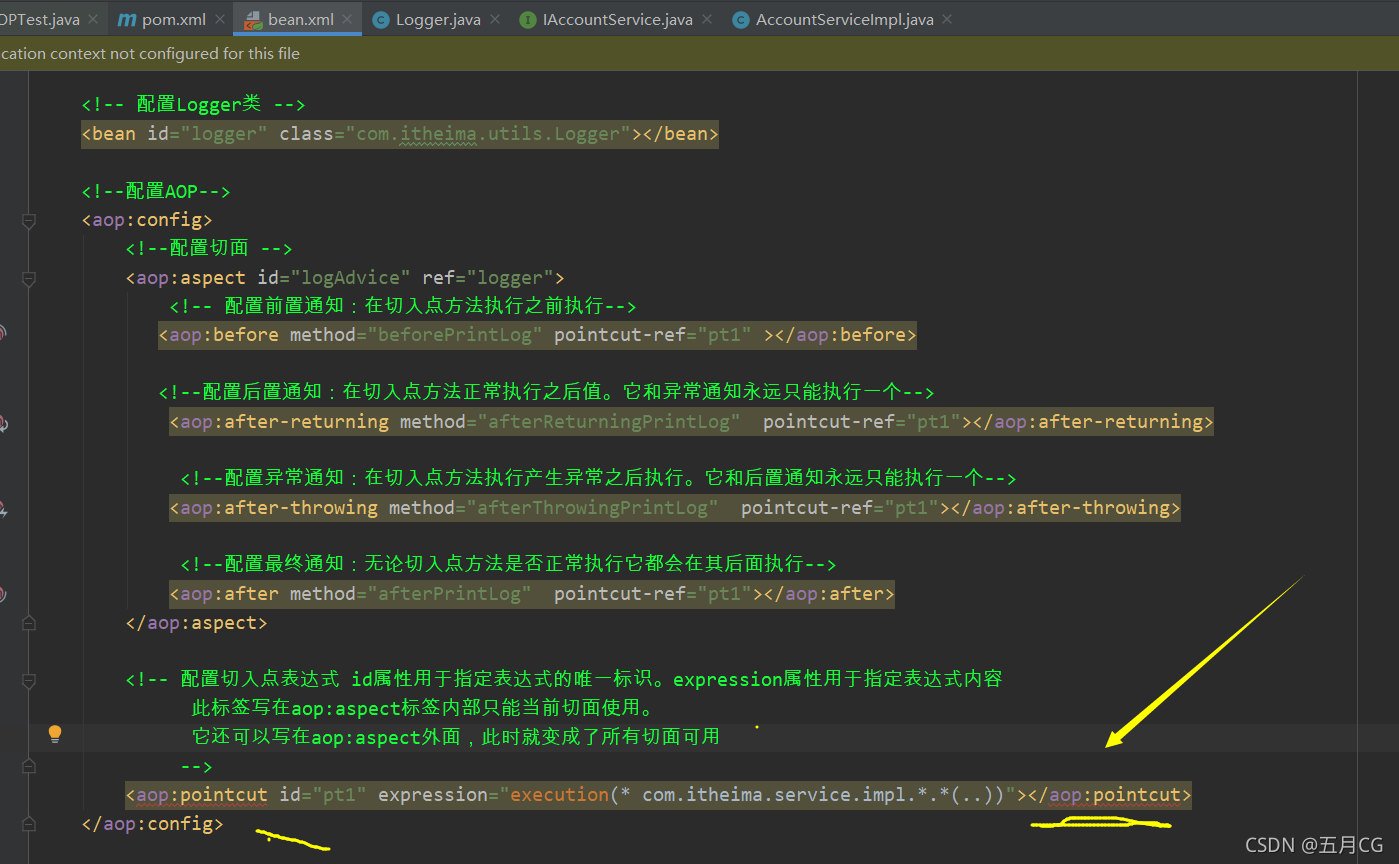Click the closing </aop:after-throwing> tag

[x=1066, y=508]
